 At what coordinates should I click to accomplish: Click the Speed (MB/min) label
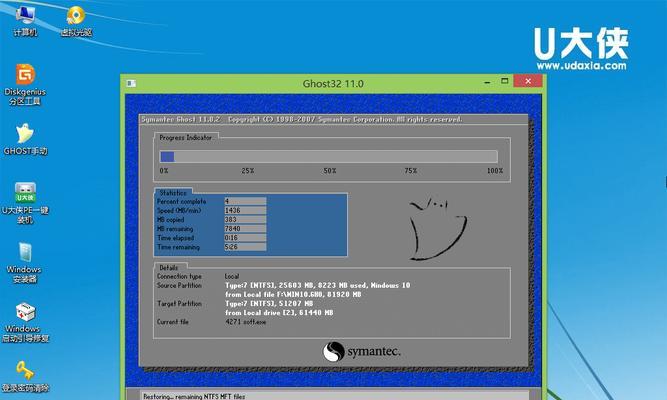[179, 210]
